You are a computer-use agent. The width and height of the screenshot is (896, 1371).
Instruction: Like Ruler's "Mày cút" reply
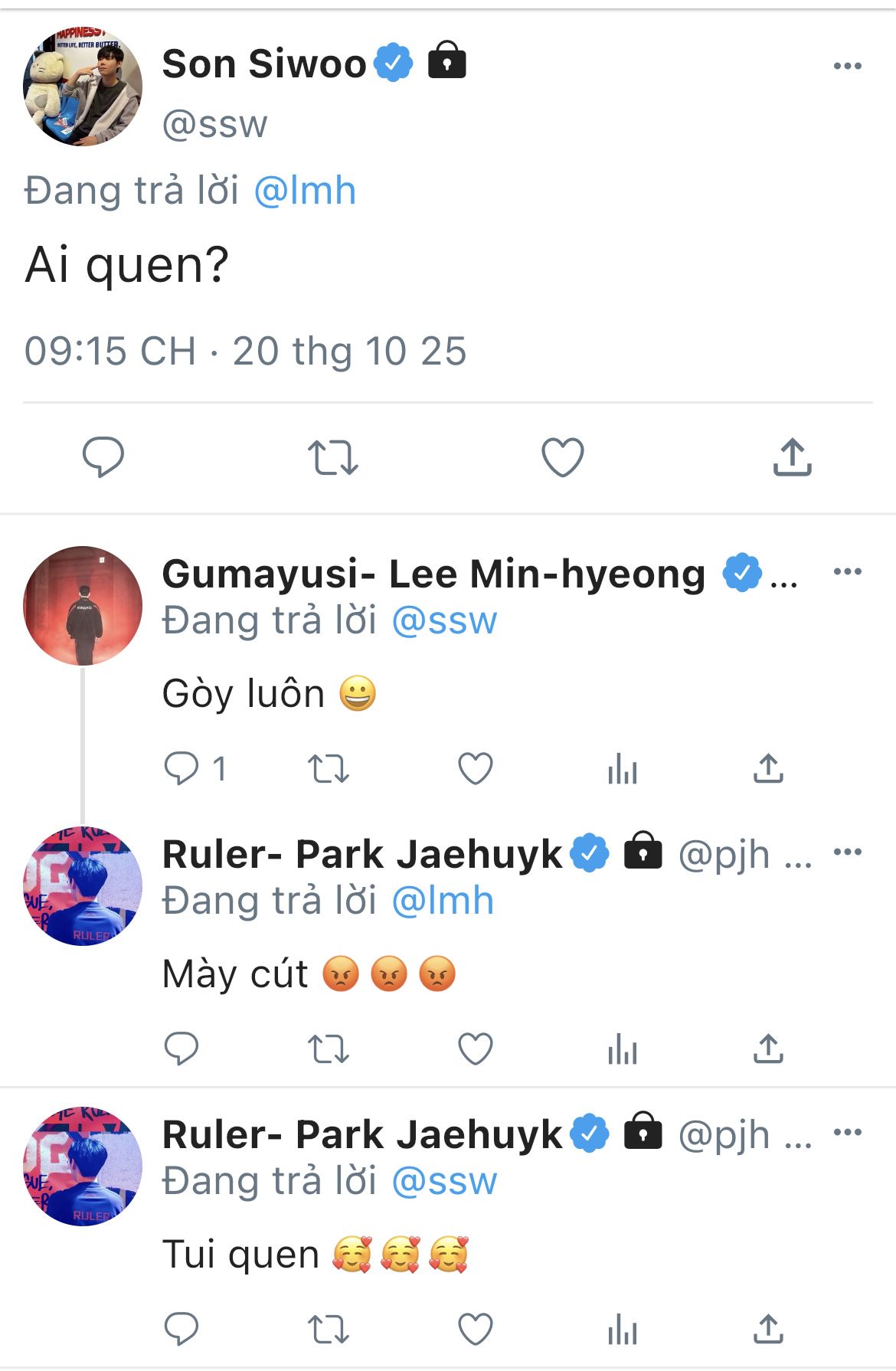coord(475,1049)
